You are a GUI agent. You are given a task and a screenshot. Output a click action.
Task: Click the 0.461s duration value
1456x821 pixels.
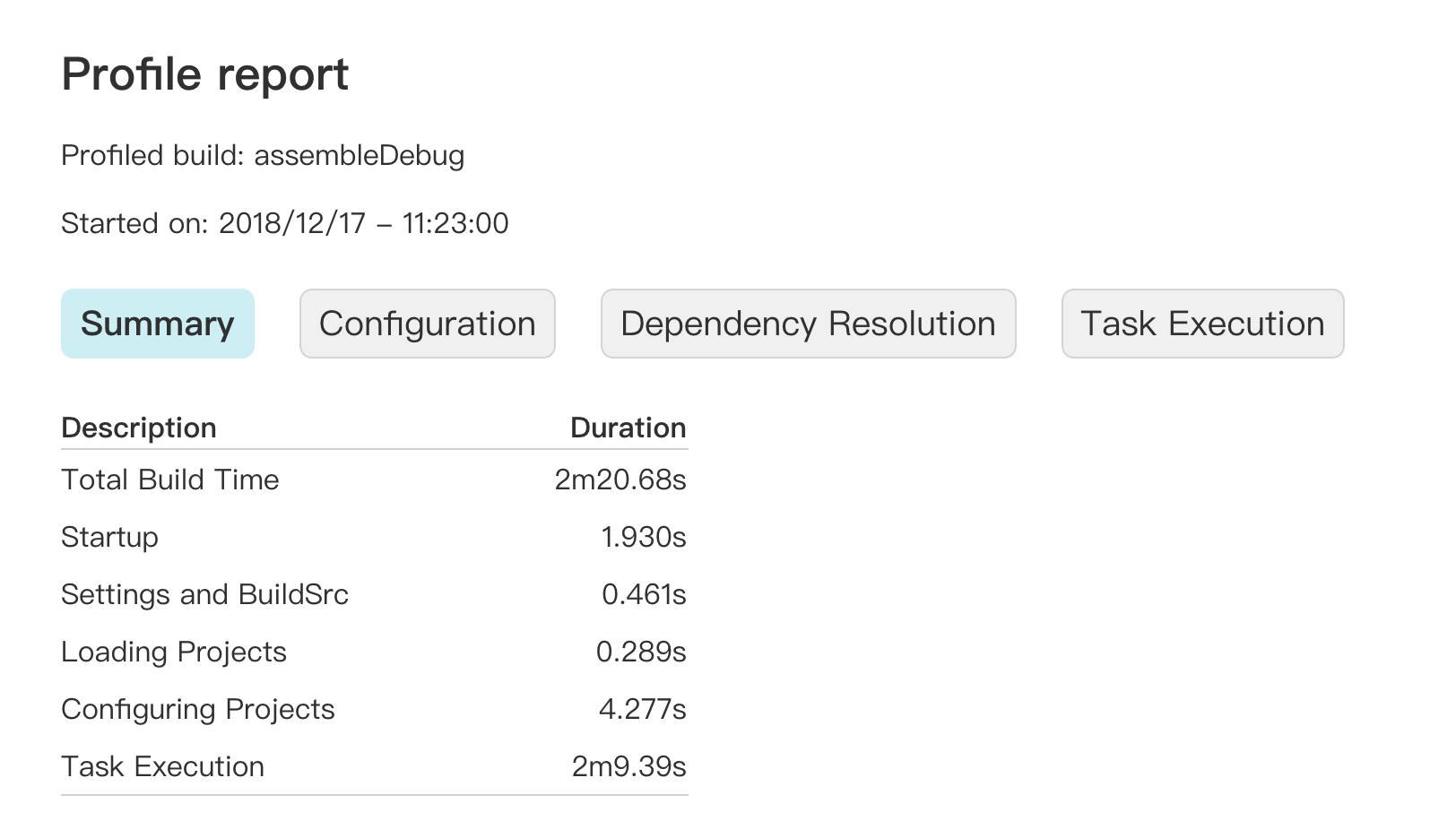pyautogui.click(x=644, y=594)
